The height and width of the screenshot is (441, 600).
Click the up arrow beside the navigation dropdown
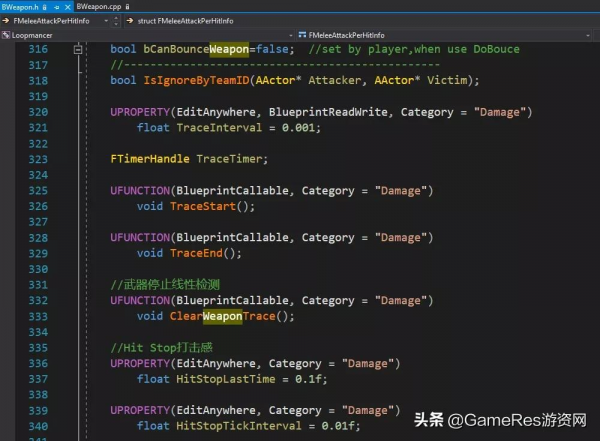116,18
